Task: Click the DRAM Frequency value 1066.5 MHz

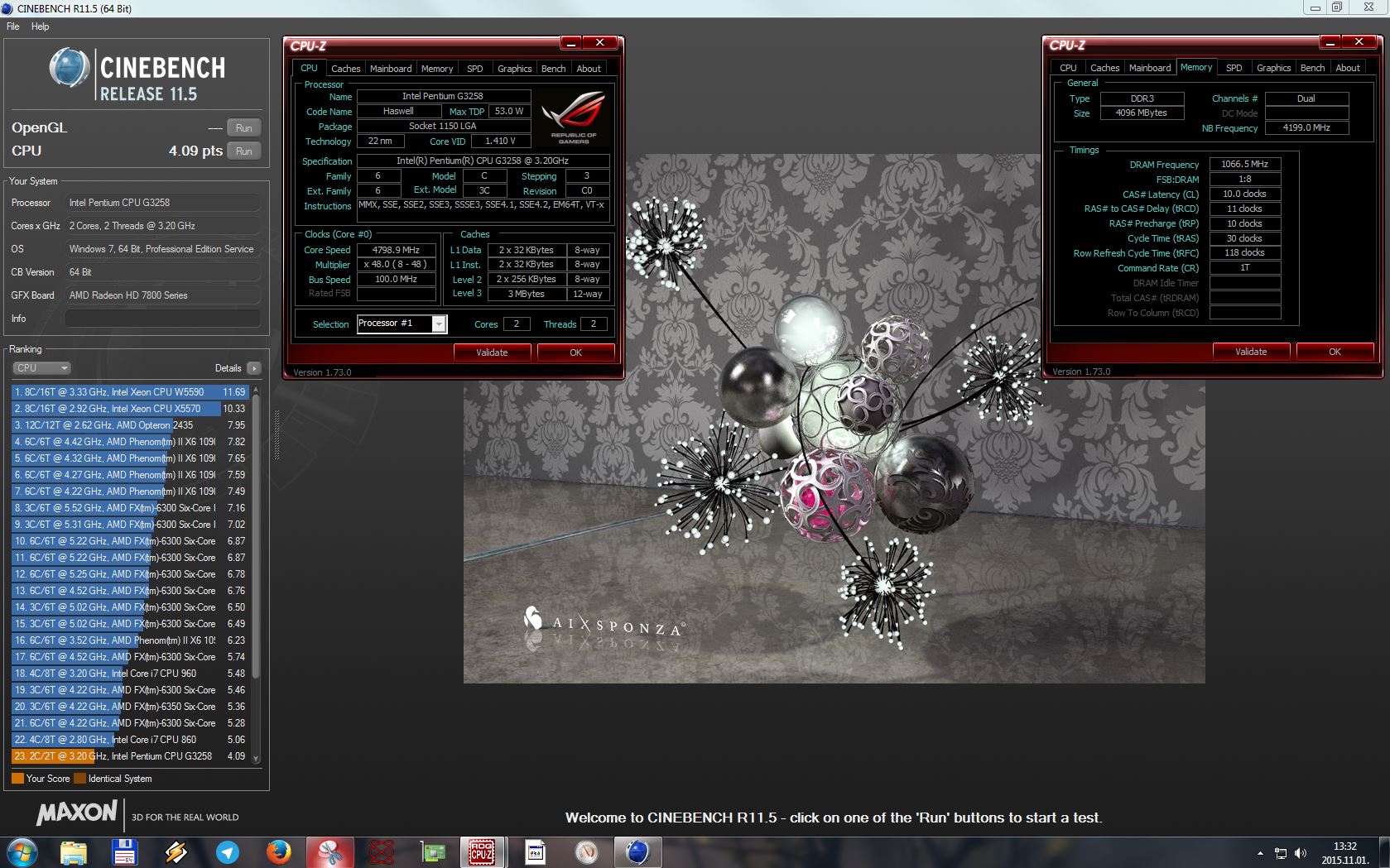Action: pyautogui.click(x=1244, y=164)
